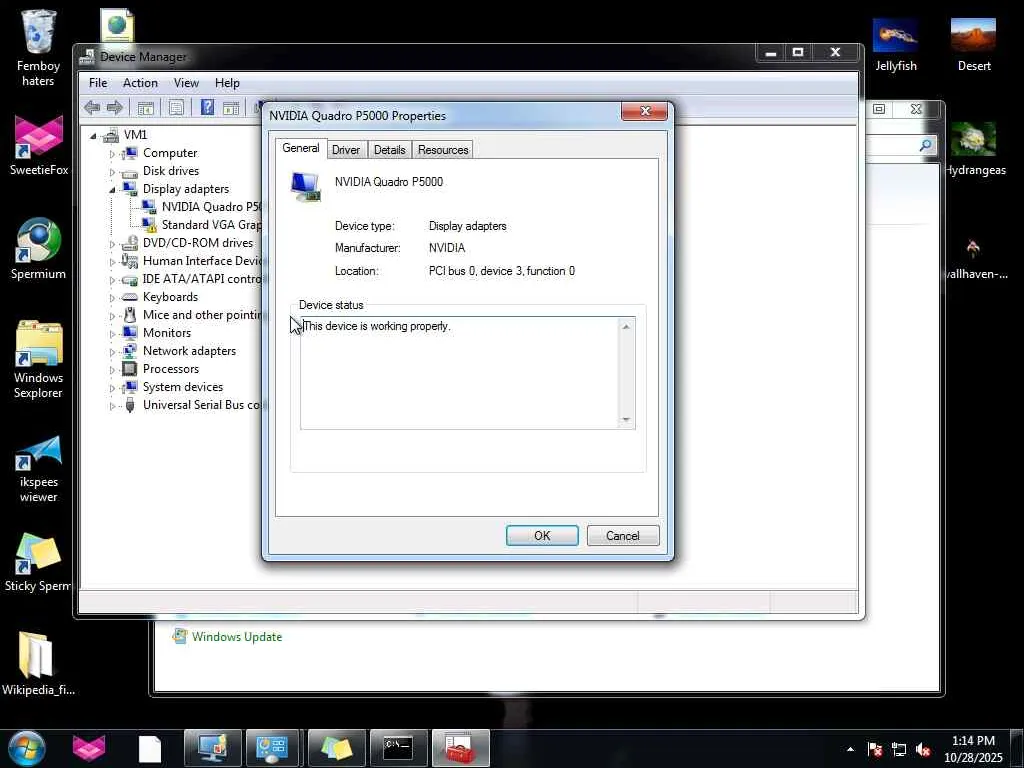Image resolution: width=1024 pixels, height=768 pixels.
Task: Click the red toolbox taskbar icon
Action: click(460, 748)
